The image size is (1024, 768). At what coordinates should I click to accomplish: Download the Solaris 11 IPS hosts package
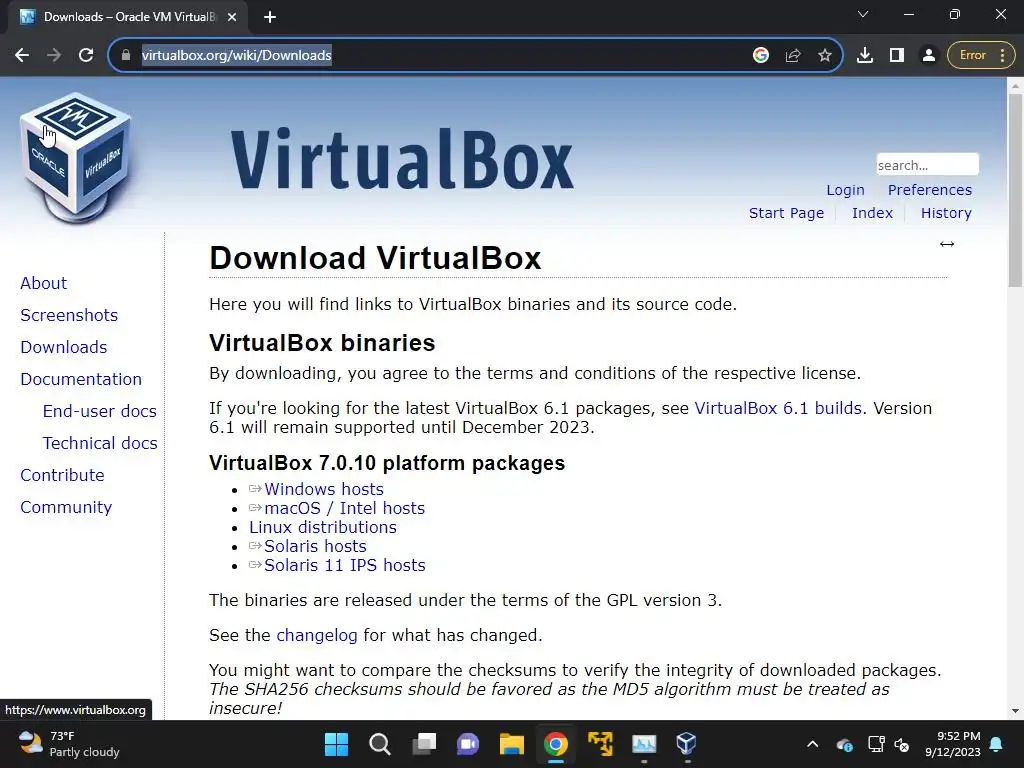click(x=345, y=565)
